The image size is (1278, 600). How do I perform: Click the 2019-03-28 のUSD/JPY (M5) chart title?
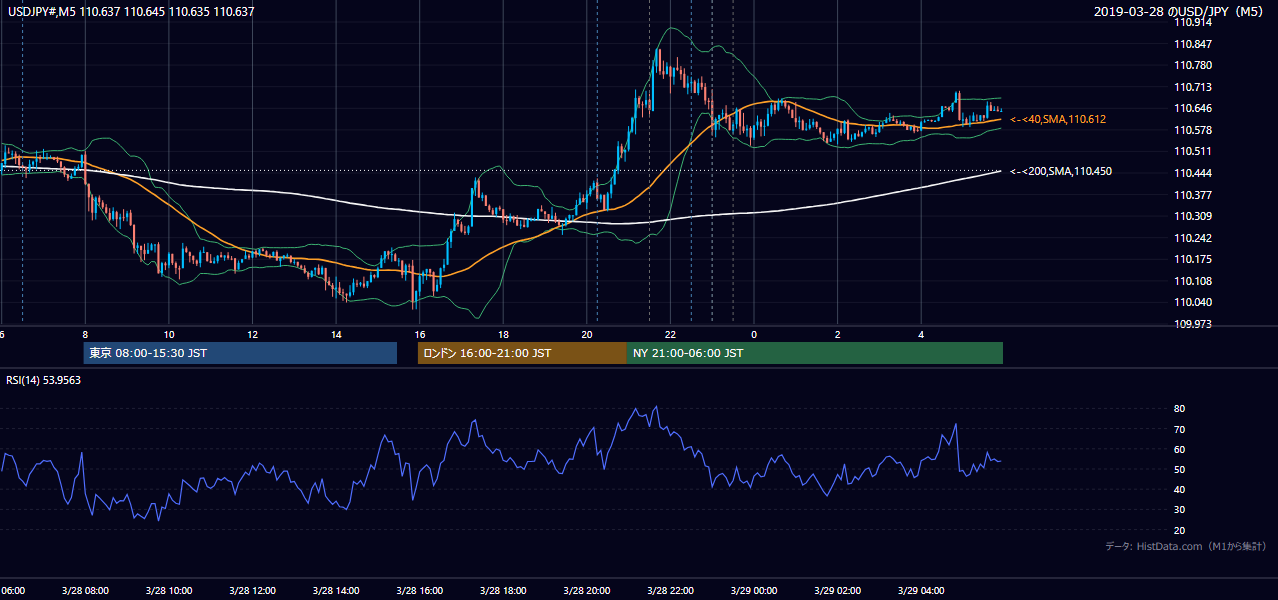(1180, 12)
